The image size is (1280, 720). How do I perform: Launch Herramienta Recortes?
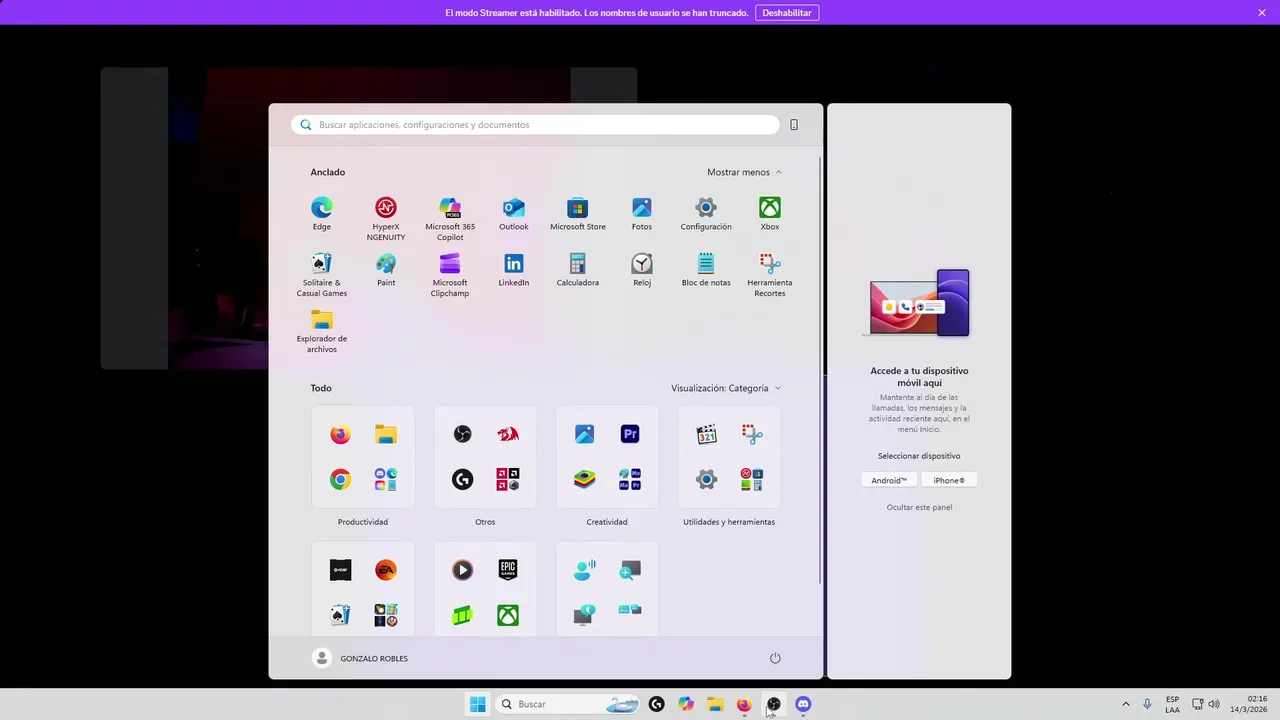pos(770,274)
